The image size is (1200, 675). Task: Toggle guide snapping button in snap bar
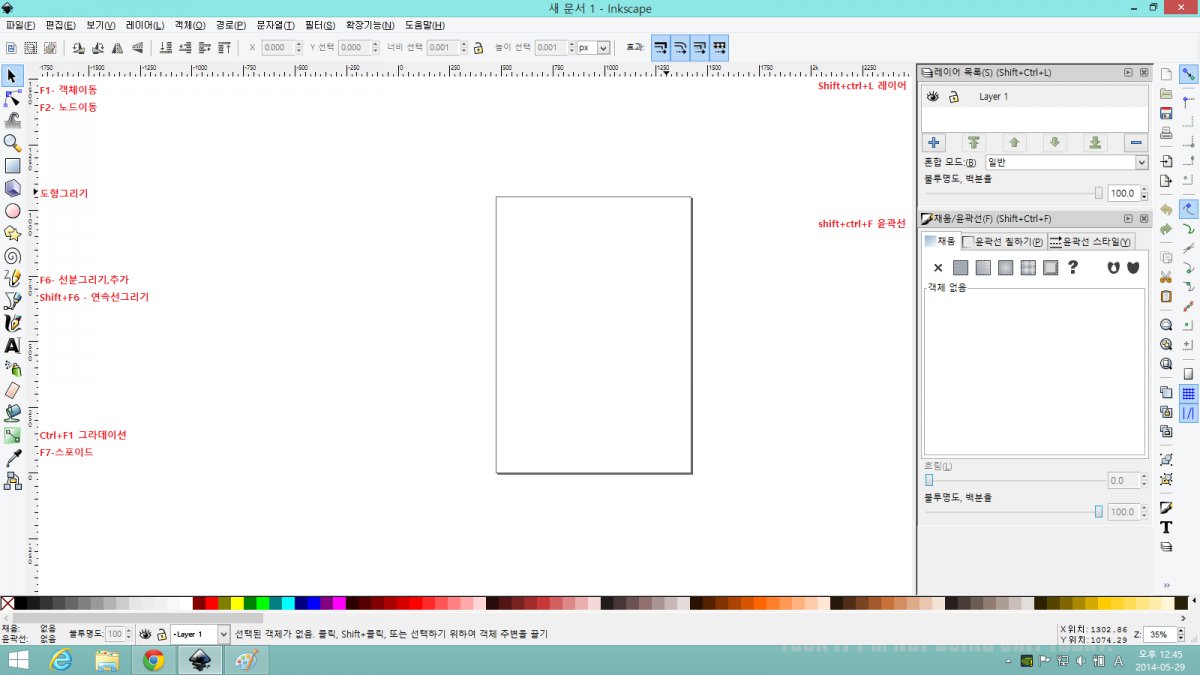1189,413
